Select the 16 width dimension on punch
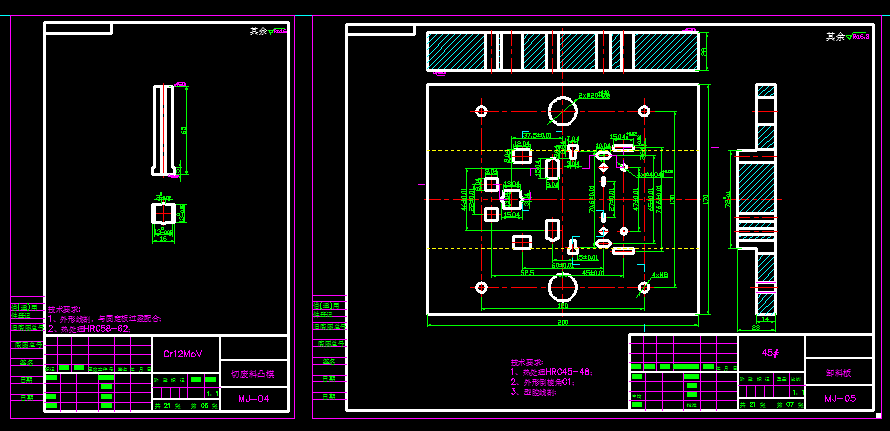Image resolution: width=890 pixels, height=431 pixels. (163, 239)
